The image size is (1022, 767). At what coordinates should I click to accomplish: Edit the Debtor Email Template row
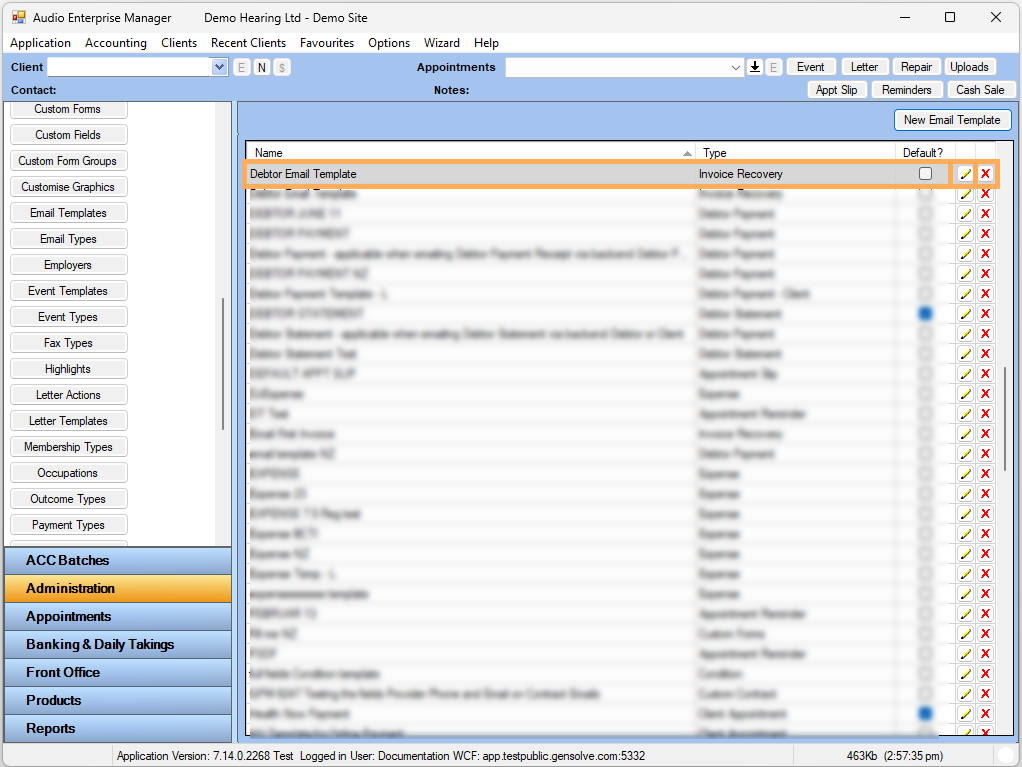(965, 174)
